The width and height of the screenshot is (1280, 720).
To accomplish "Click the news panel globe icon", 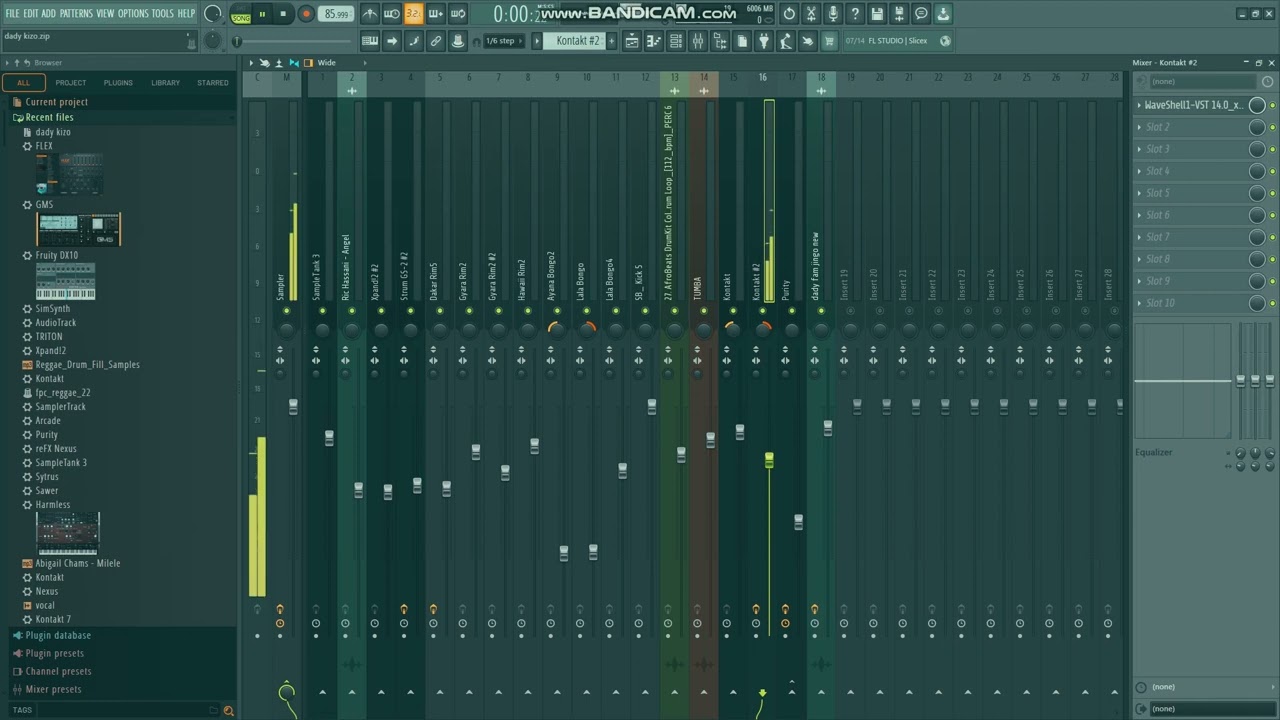I will click(945, 41).
